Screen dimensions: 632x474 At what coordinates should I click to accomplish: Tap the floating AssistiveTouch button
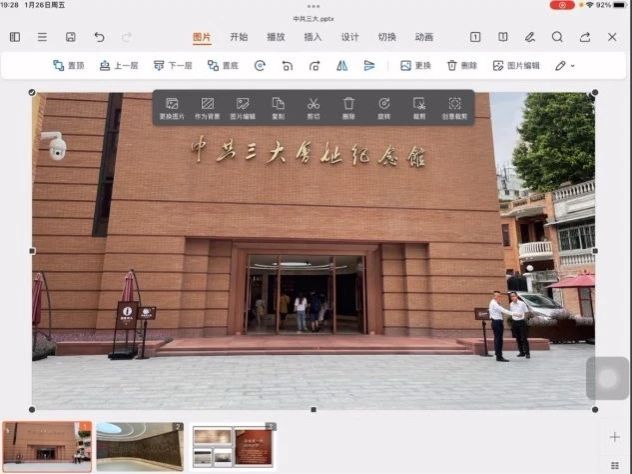coord(608,378)
